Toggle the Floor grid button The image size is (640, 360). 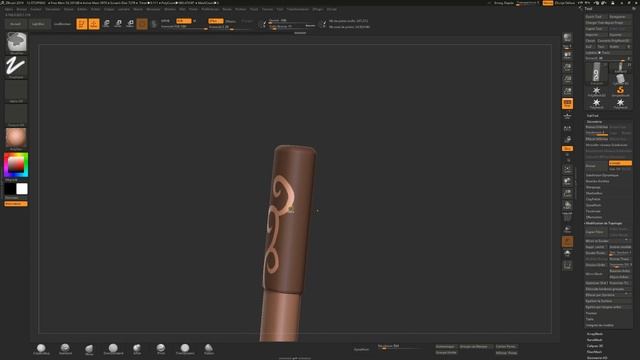pyautogui.click(x=567, y=116)
